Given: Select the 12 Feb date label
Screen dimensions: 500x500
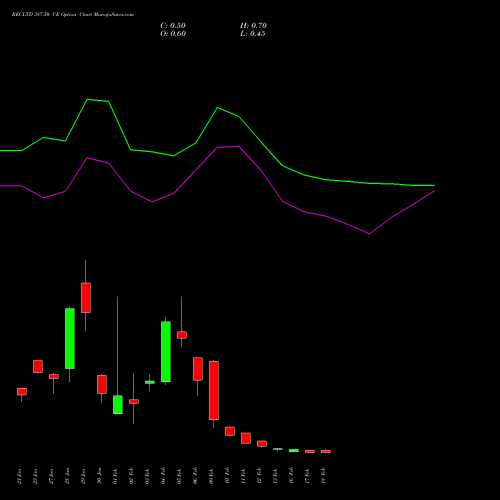Looking at the screenshot, I should coord(259,476).
